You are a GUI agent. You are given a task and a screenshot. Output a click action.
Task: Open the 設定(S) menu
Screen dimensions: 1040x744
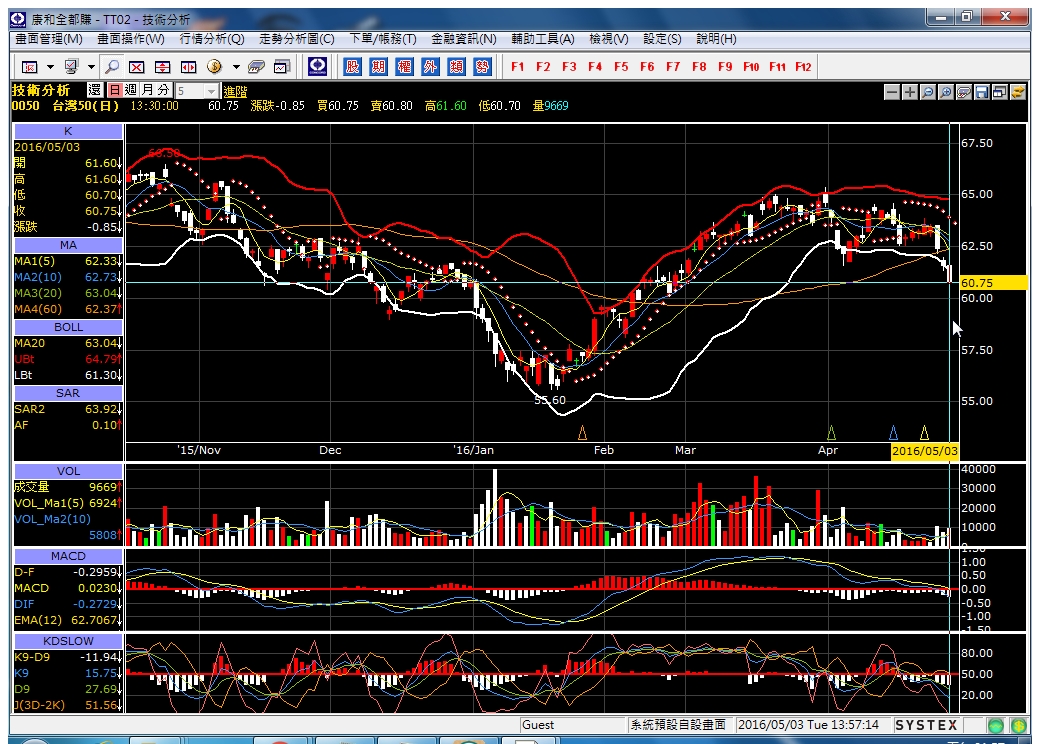tap(662, 39)
